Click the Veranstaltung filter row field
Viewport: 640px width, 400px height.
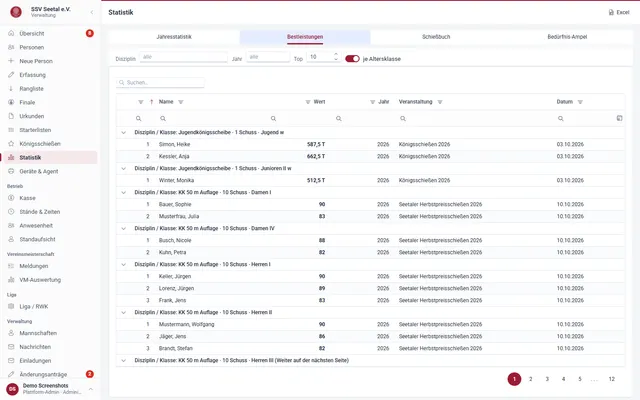[x=473, y=118]
